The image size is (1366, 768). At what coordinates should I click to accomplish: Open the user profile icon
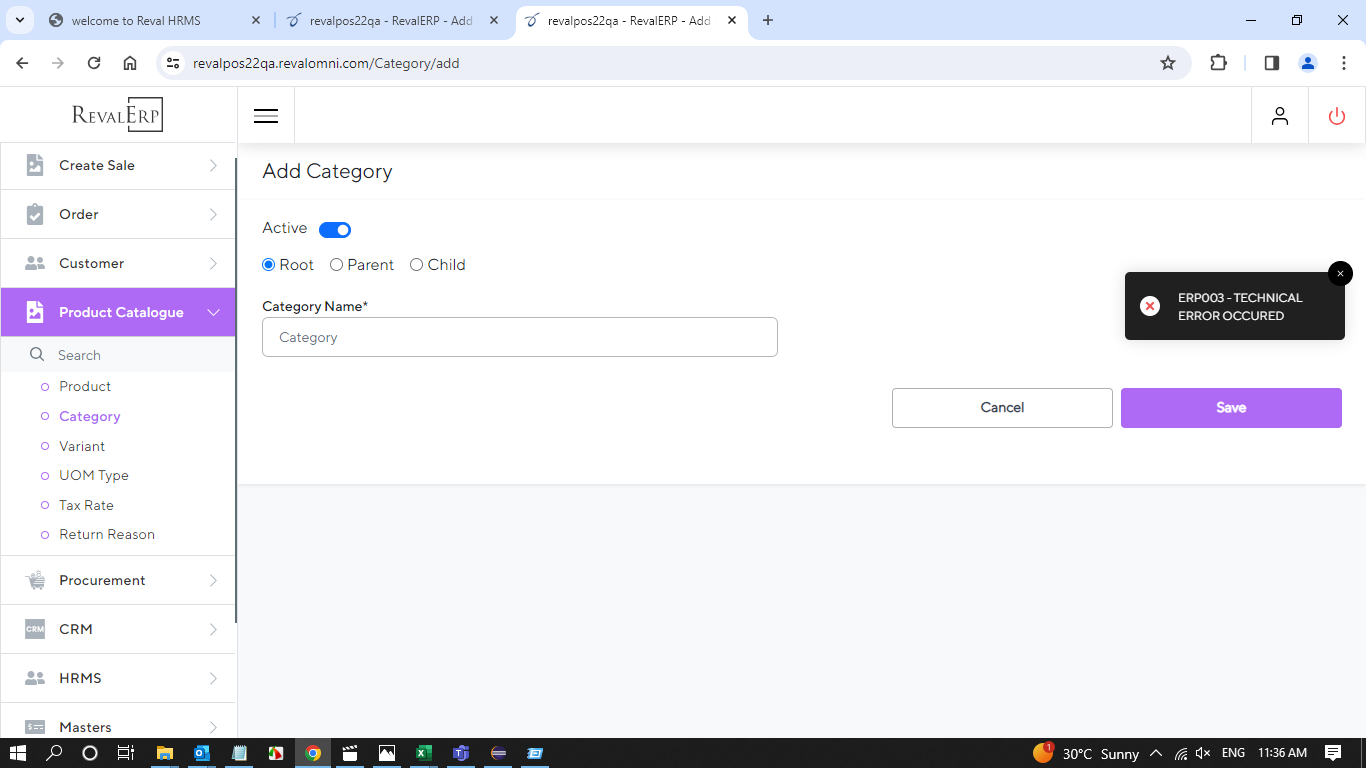[1280, 116]
